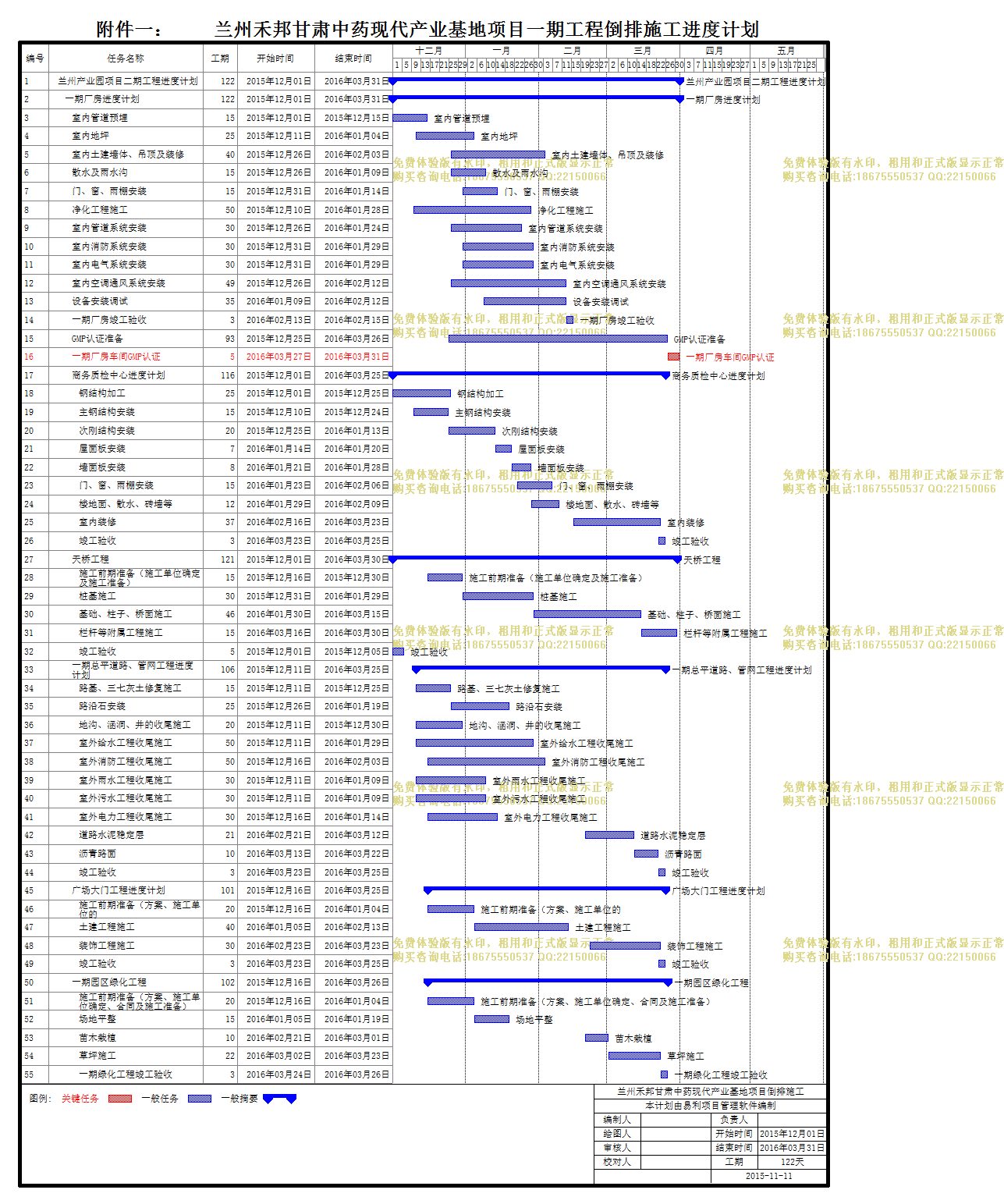The height and width of the screenshot is (1204, 1004).
Task: Select task name 室外电力工程收尾施工 in row 41
Action: 126,817
